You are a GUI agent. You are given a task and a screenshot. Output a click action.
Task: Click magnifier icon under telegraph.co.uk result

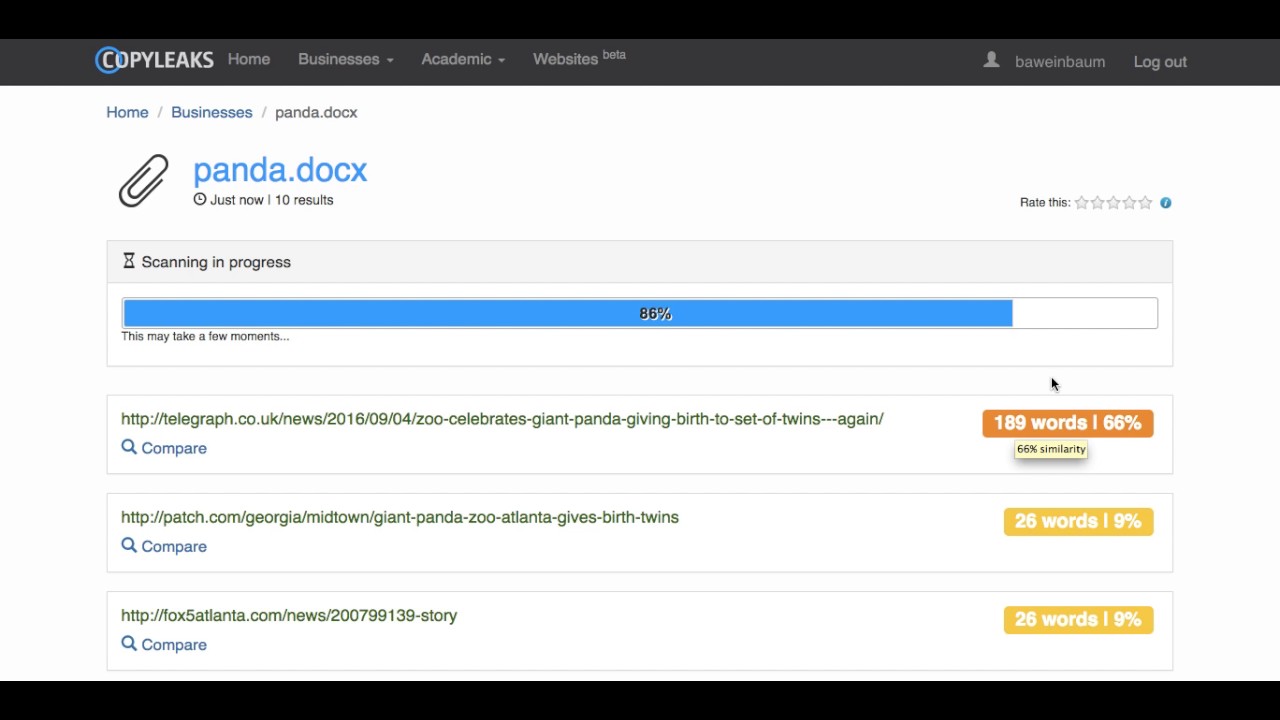click(x=129, y=447)
